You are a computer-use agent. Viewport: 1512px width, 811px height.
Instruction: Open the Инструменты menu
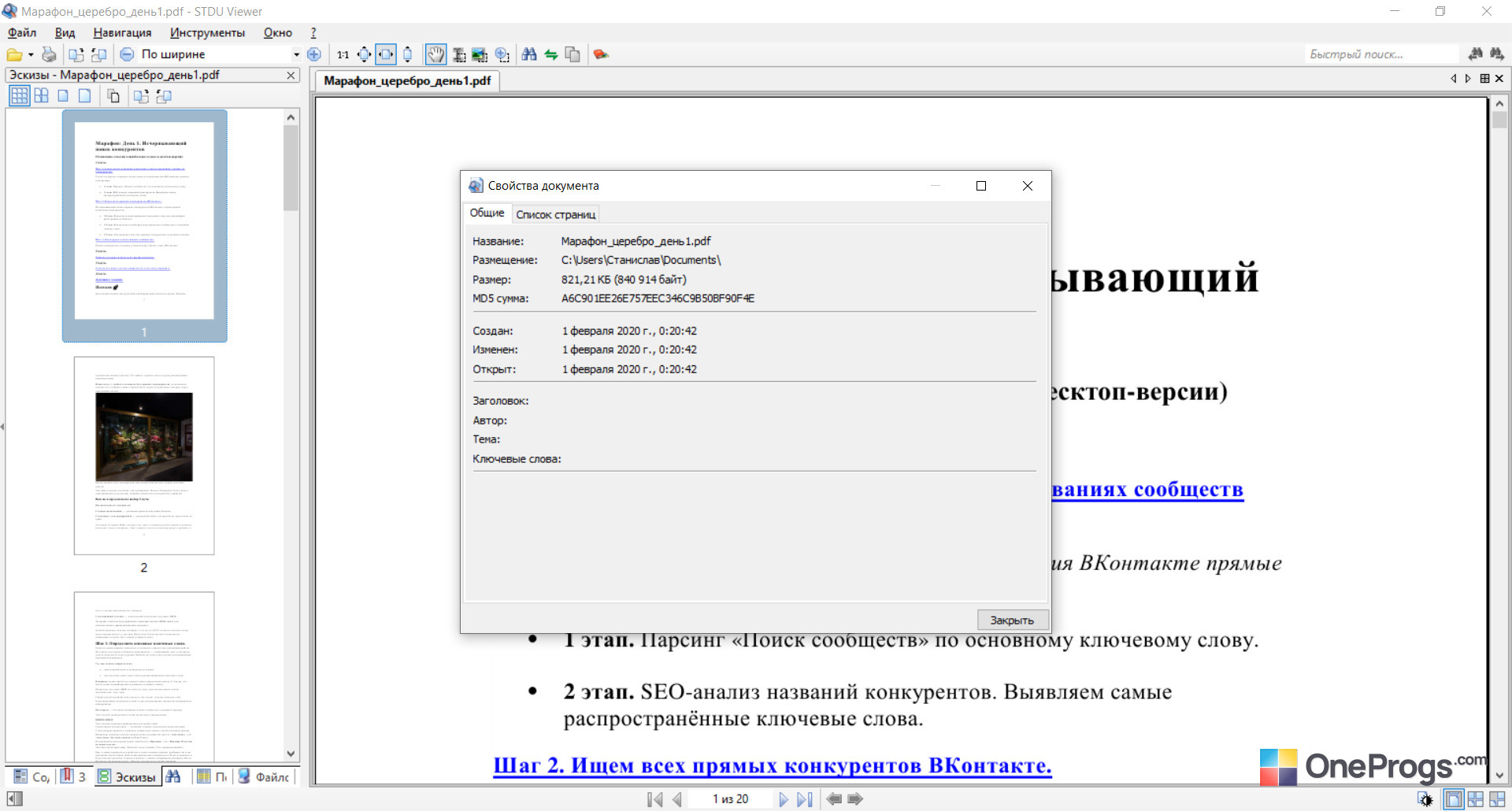207,32
